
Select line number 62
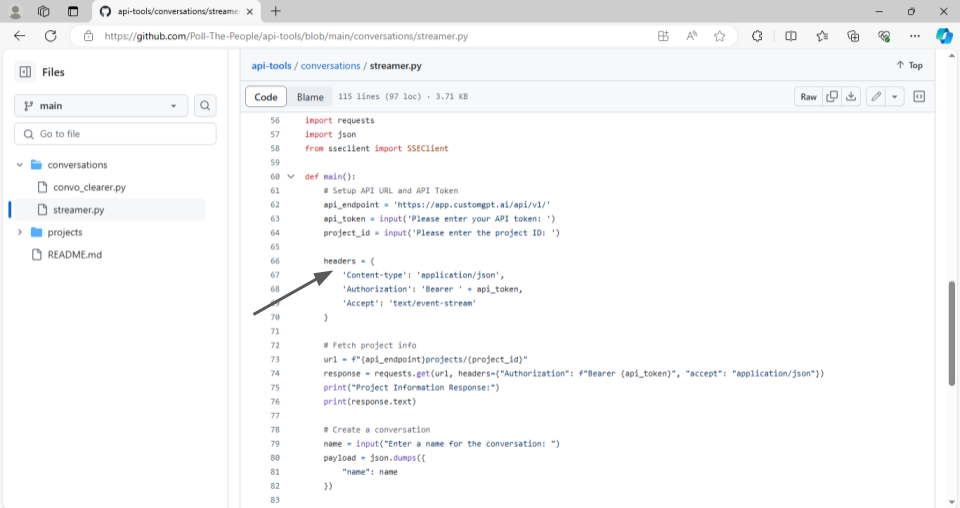pos(275,204)
